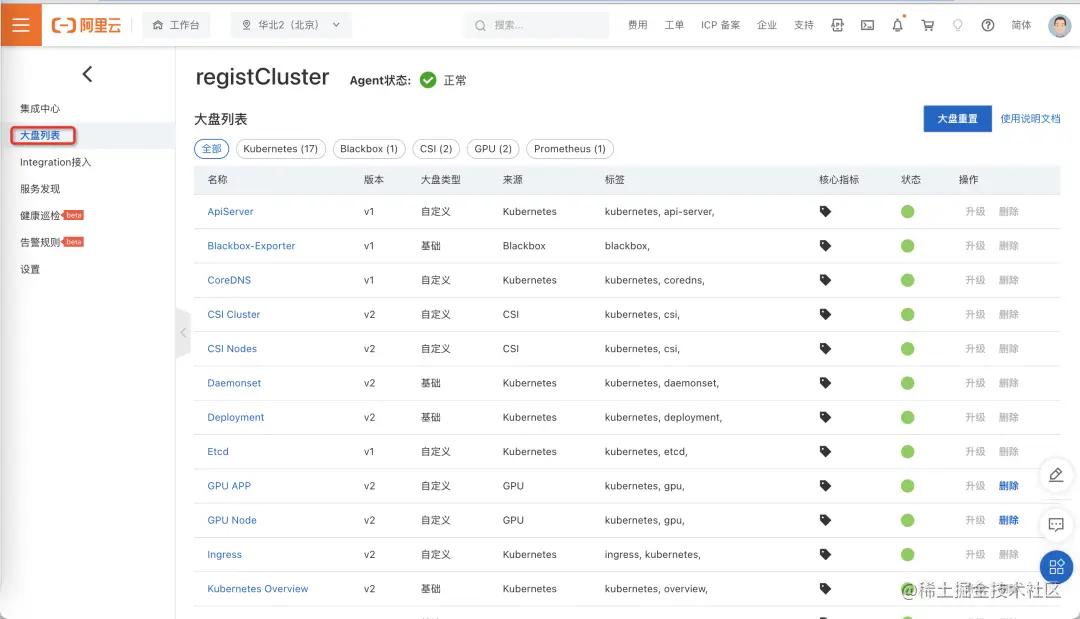Open the ApiServer dashboard link
Viewport: 1080px width, 619px height.
point(230,211)
